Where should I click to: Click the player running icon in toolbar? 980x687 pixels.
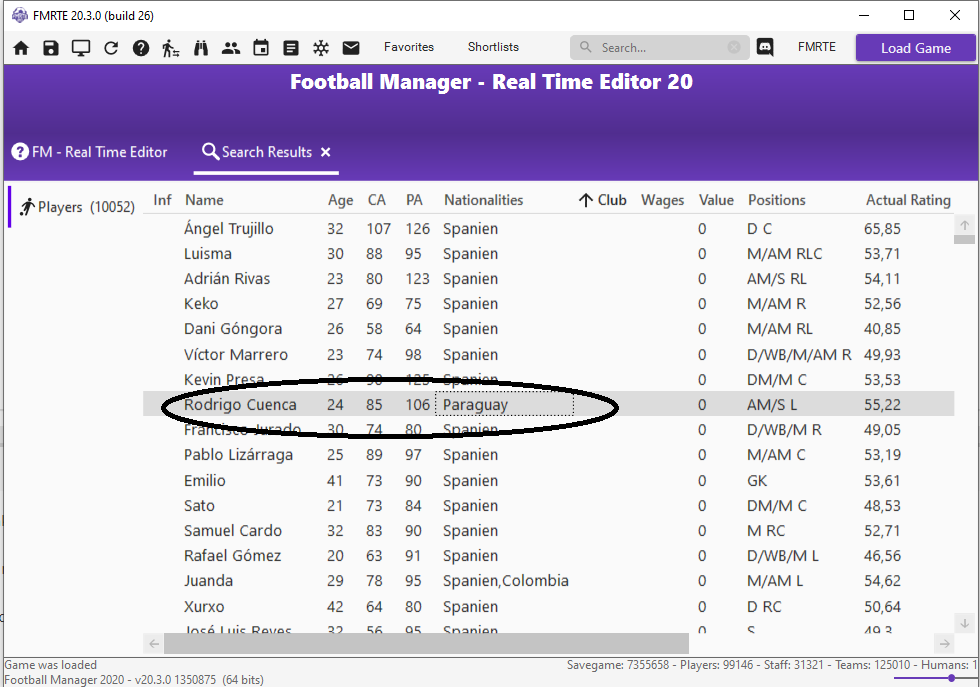coord(171,48)
